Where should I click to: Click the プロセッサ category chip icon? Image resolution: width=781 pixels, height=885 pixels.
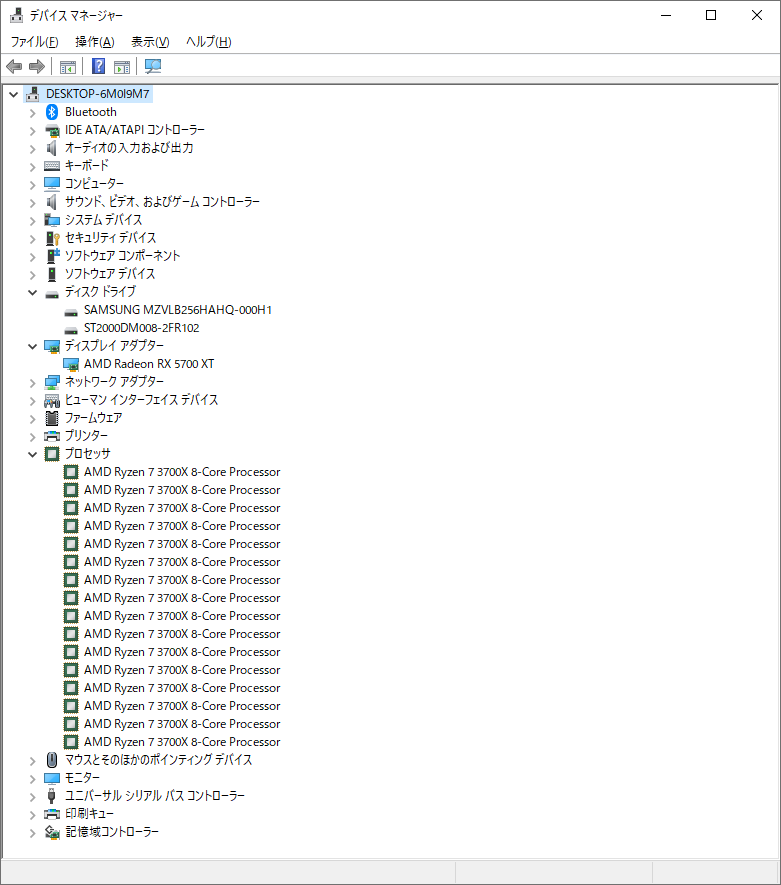tap(52, 454)
